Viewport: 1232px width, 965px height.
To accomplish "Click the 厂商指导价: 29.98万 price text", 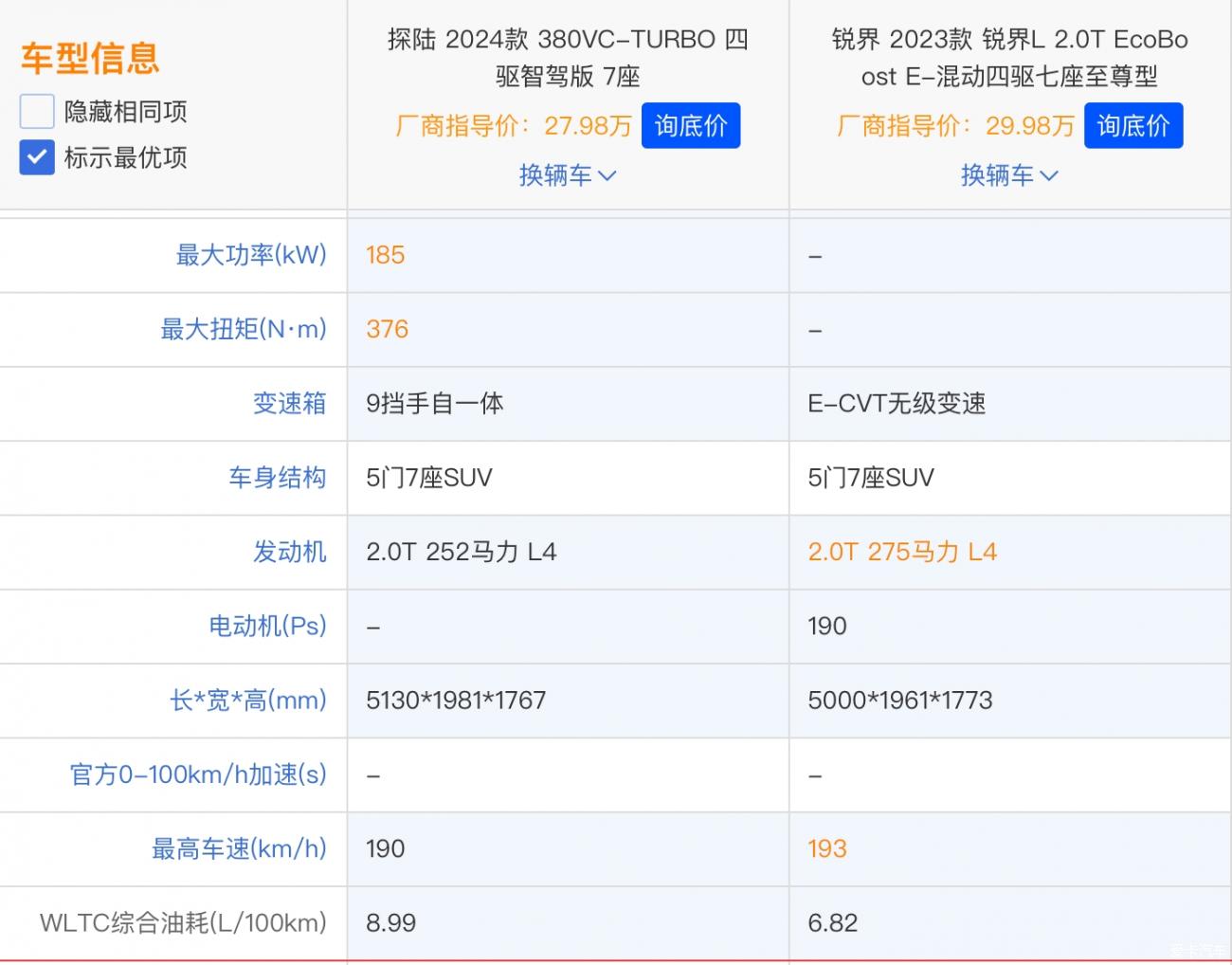I will click(955, 126).
